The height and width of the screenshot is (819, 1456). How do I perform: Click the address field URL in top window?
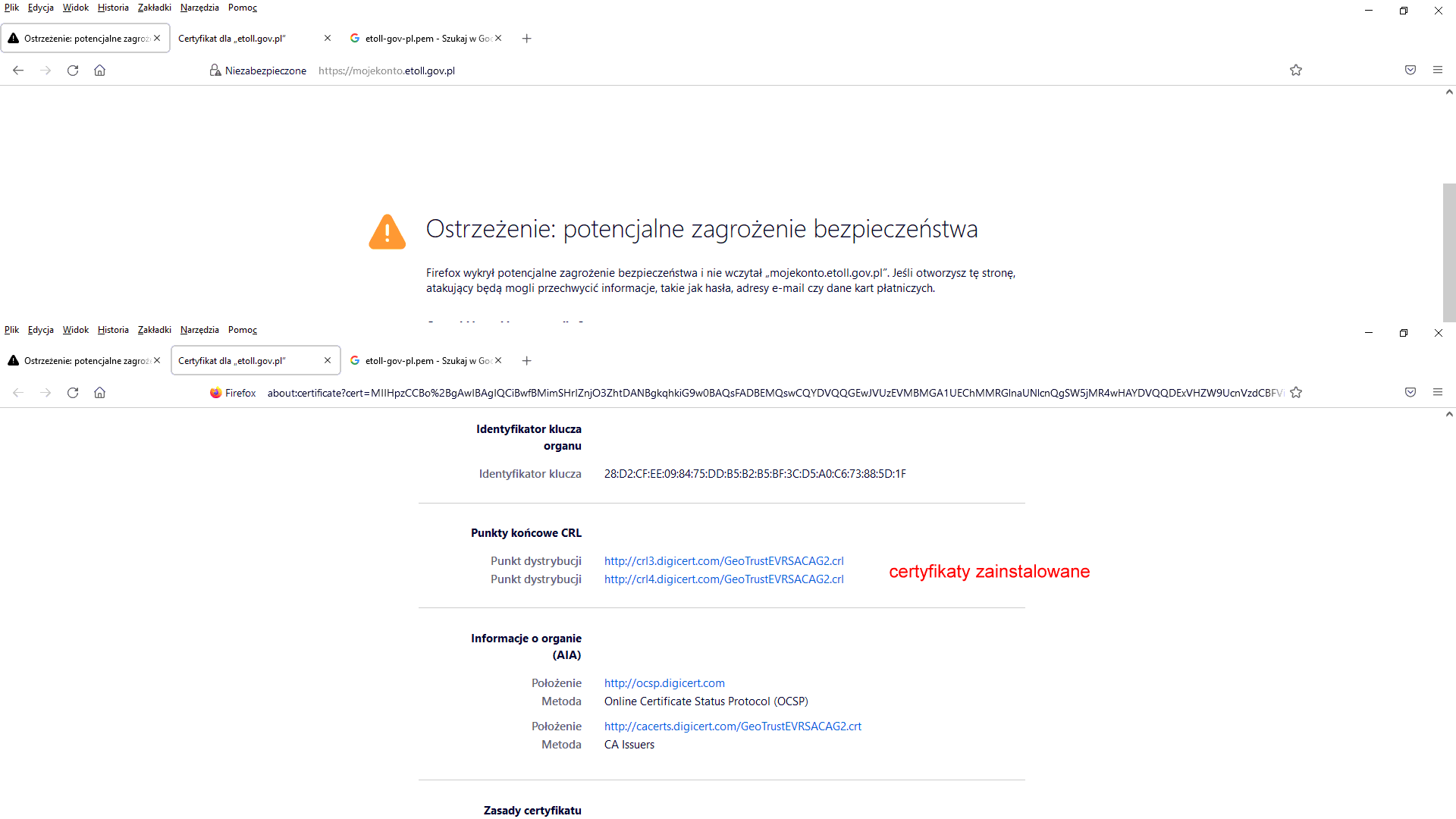(387, 71)
